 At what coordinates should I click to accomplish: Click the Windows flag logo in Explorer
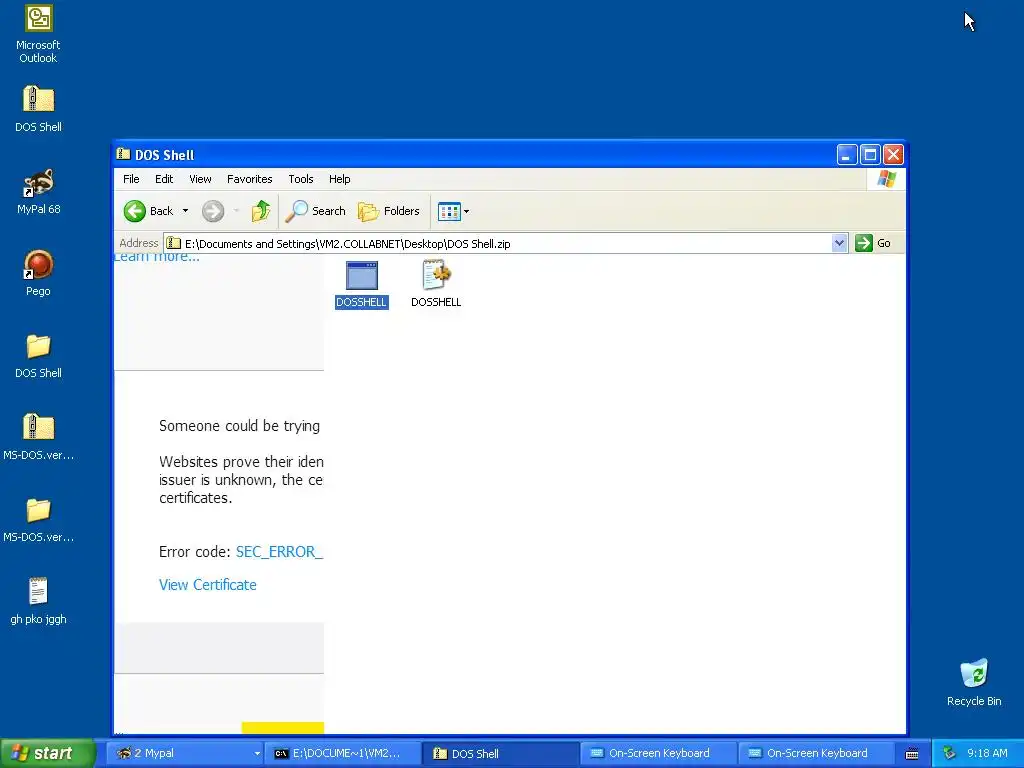pyautogui.click(x=886, y=178)
